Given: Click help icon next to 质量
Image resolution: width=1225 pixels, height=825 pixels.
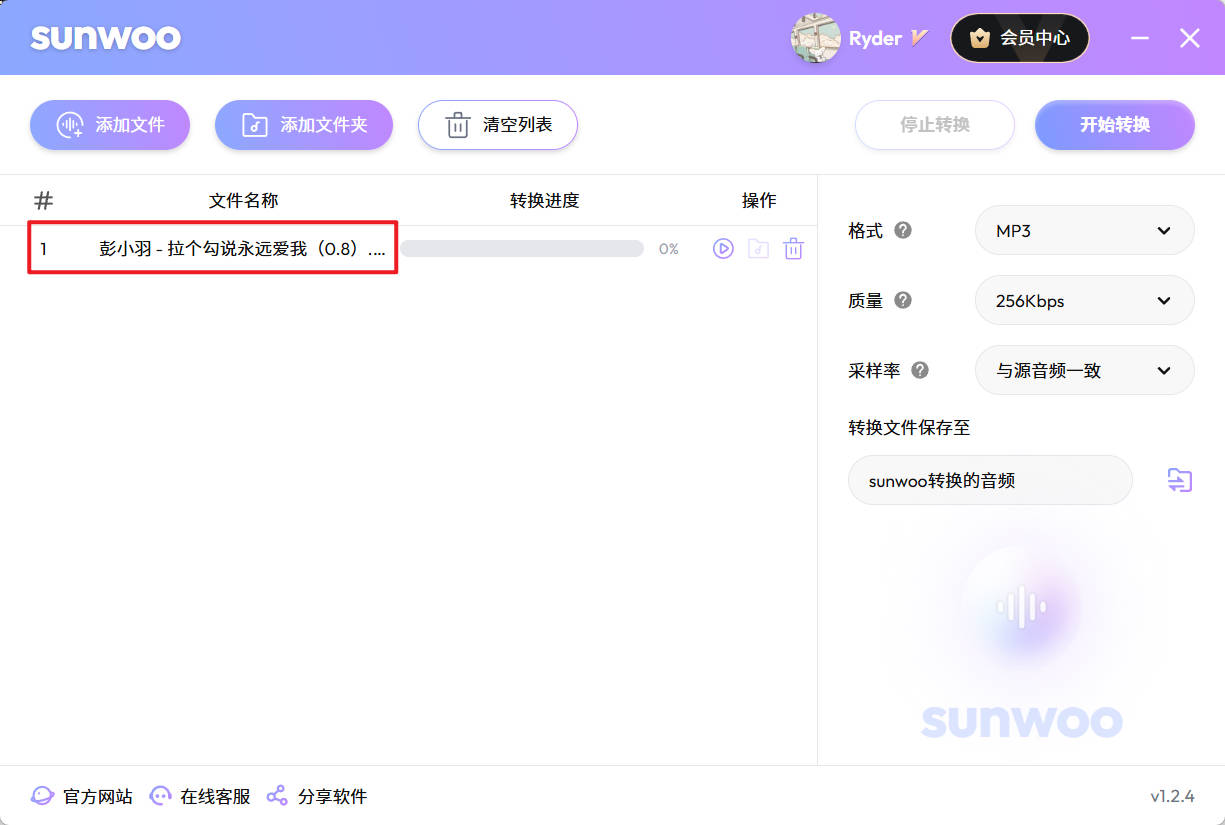Looking at the screenshot, I should click(x=903, y=300).
